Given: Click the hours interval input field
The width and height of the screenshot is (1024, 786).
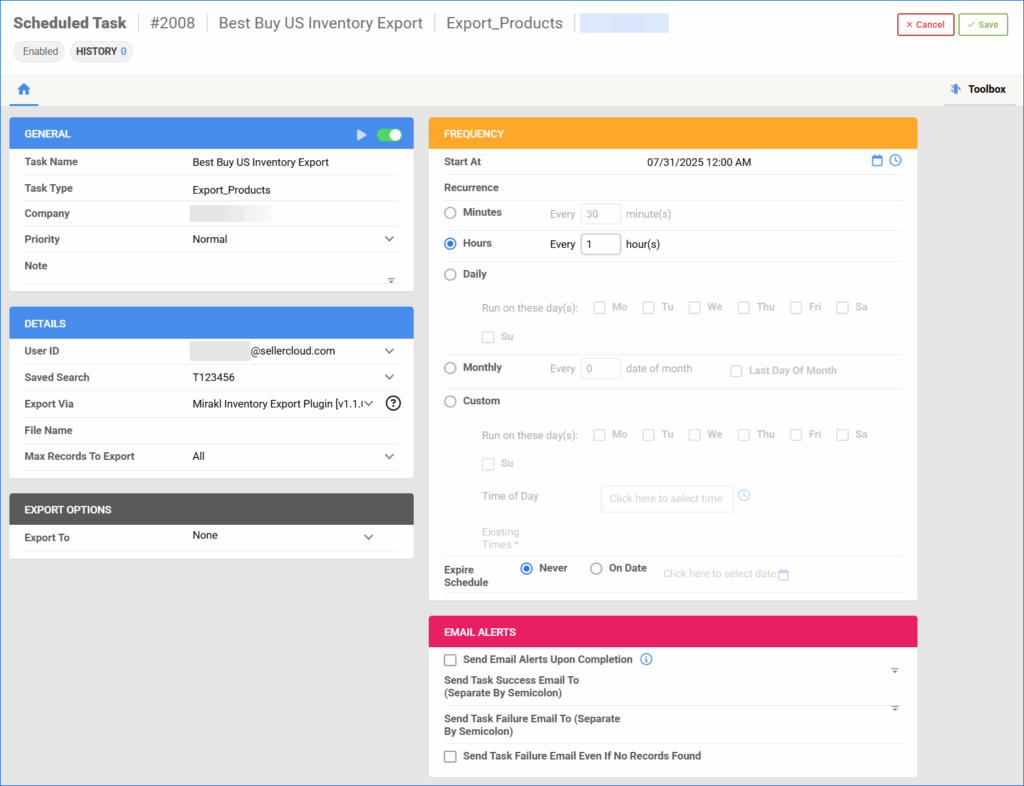Looking at the screenshot, I should [x=600, y=243].
